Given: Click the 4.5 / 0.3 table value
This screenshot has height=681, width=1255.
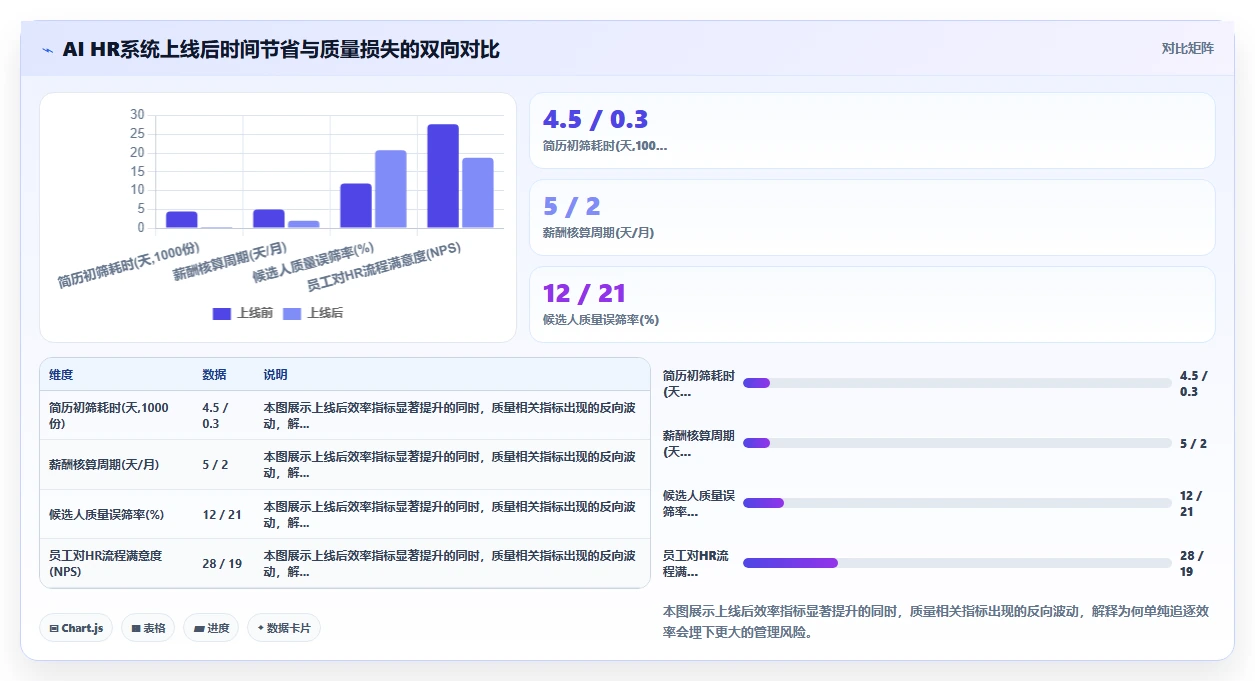Looking at the screenshot, I should point(215,415).
